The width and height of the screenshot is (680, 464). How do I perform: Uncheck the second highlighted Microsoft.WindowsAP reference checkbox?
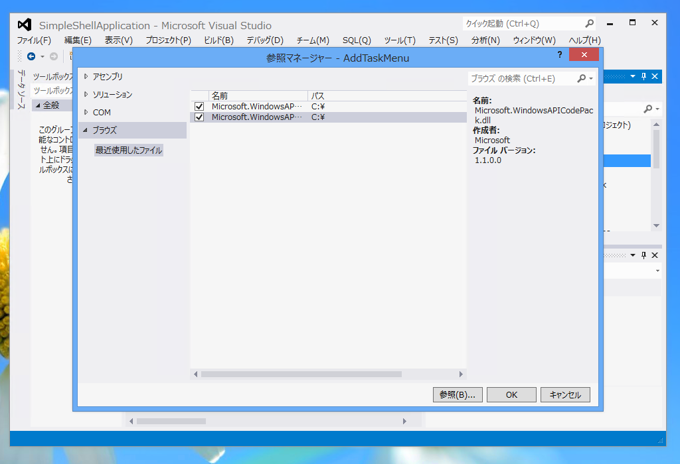(199, 117)
